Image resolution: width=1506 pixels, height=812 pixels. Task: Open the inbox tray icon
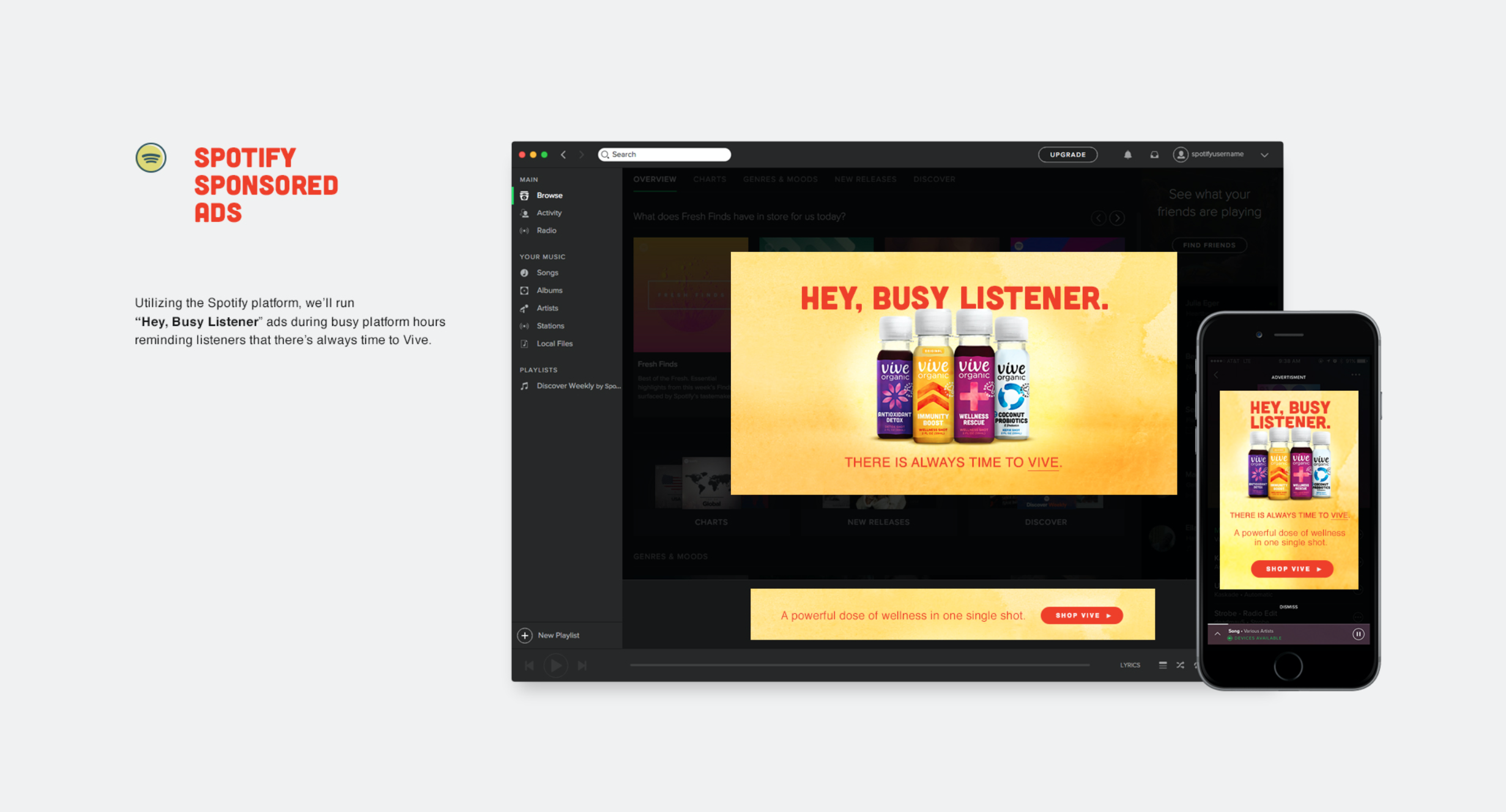(x=1154, y=155)
